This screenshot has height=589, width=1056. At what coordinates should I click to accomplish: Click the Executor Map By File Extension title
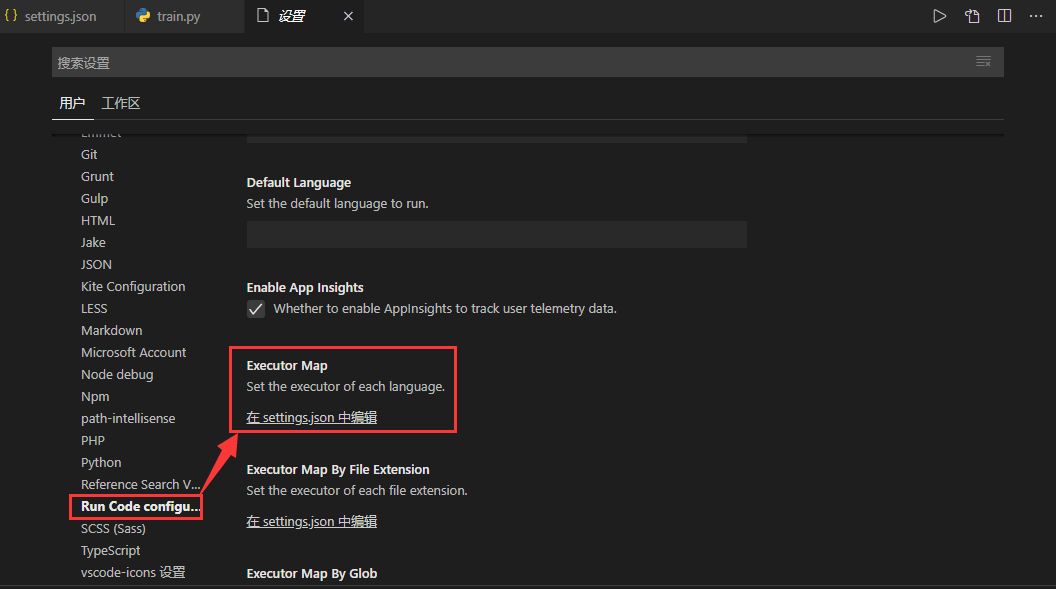337,469
